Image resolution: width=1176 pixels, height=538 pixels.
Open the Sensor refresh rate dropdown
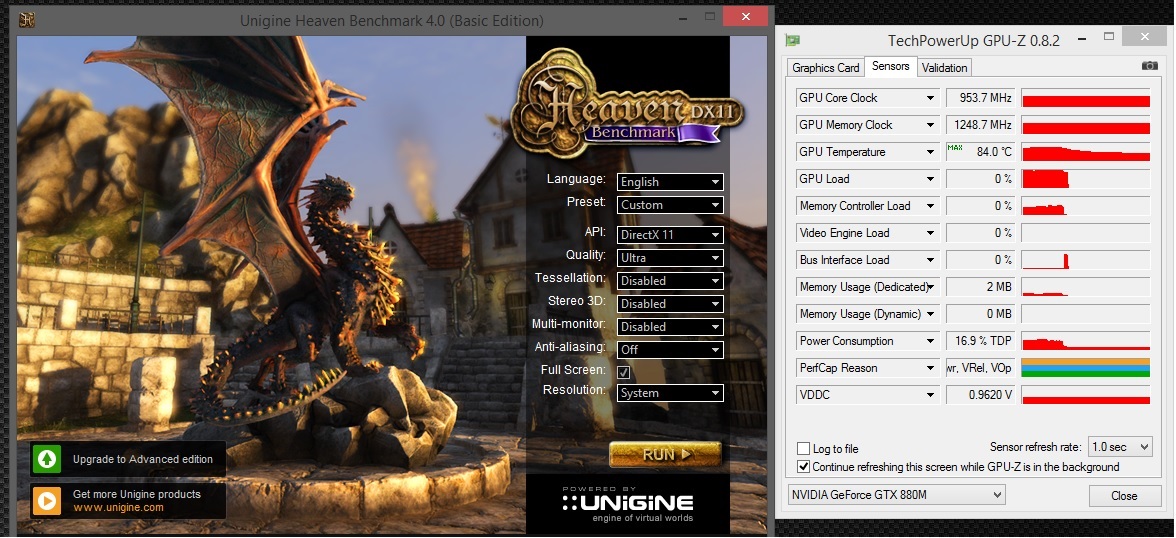coord(1120,447)
